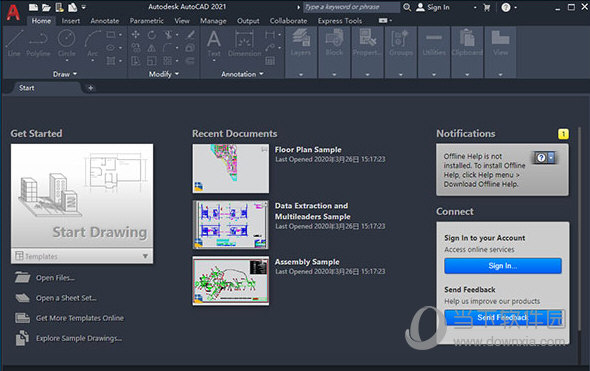Switch to the Express Tools ribbon tab
This screenshot has height=371, width=590.
tap(340, 21)
